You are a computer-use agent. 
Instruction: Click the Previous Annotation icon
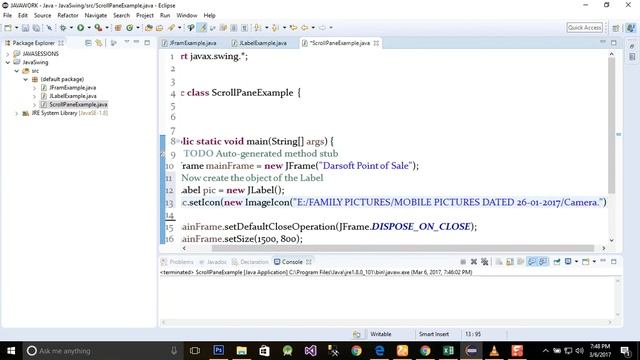(x=276, y=28)
